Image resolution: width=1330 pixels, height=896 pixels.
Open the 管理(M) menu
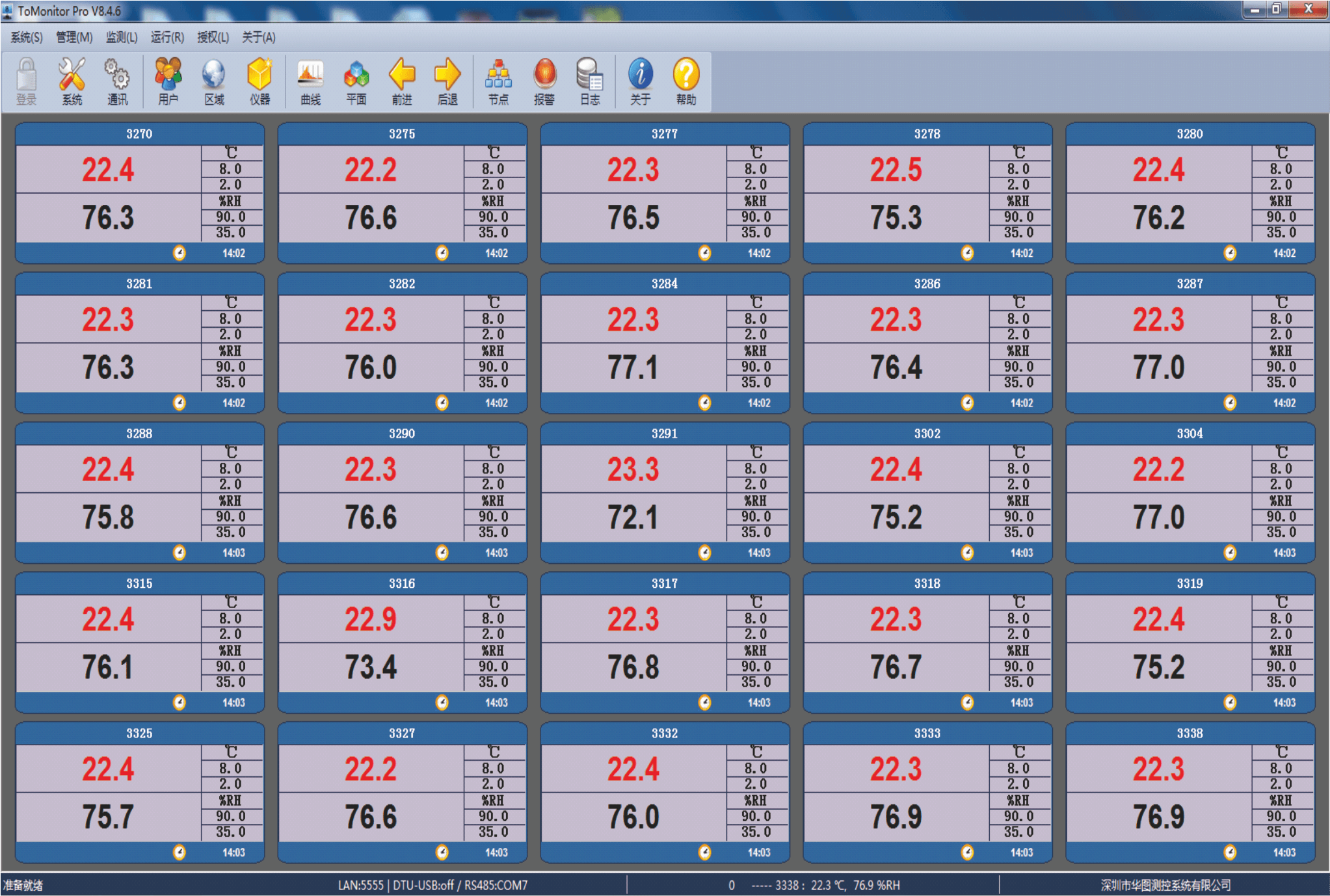point(74,37)
